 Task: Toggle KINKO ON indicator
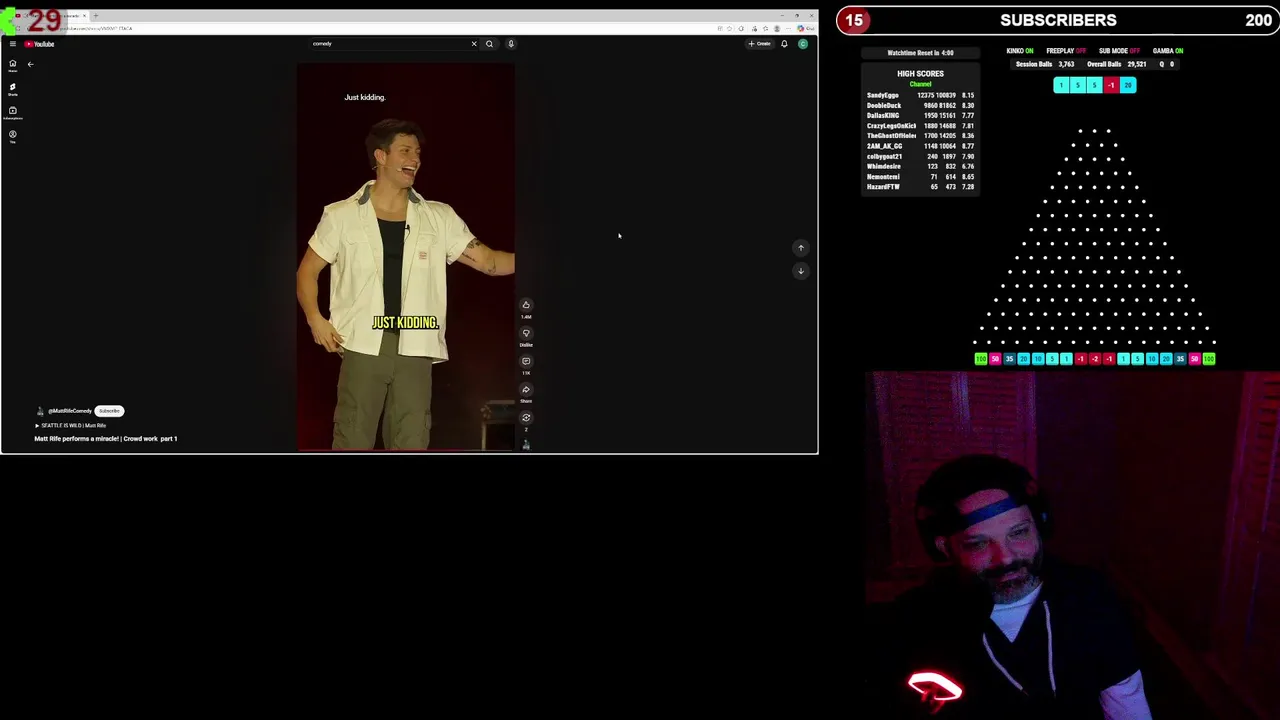pos(1020,51)
